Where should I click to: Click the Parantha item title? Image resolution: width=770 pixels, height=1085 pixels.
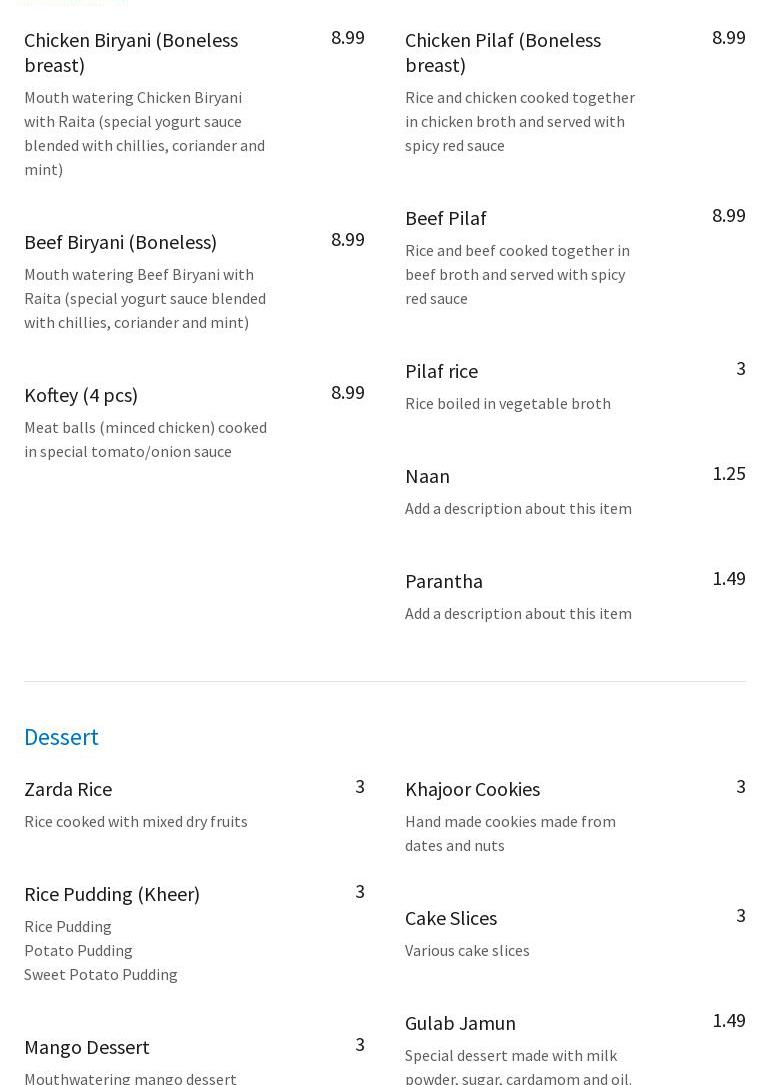pos(444,581)
